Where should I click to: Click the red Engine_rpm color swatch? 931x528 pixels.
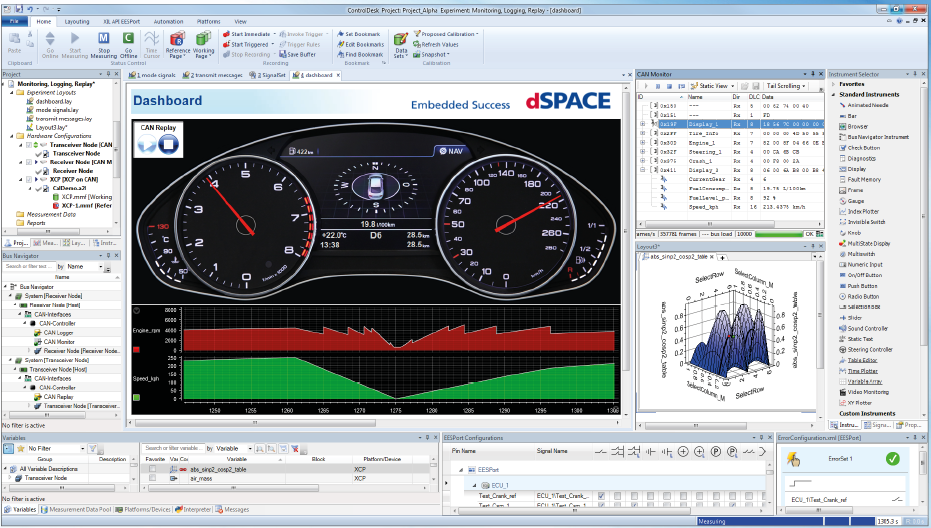137,349
